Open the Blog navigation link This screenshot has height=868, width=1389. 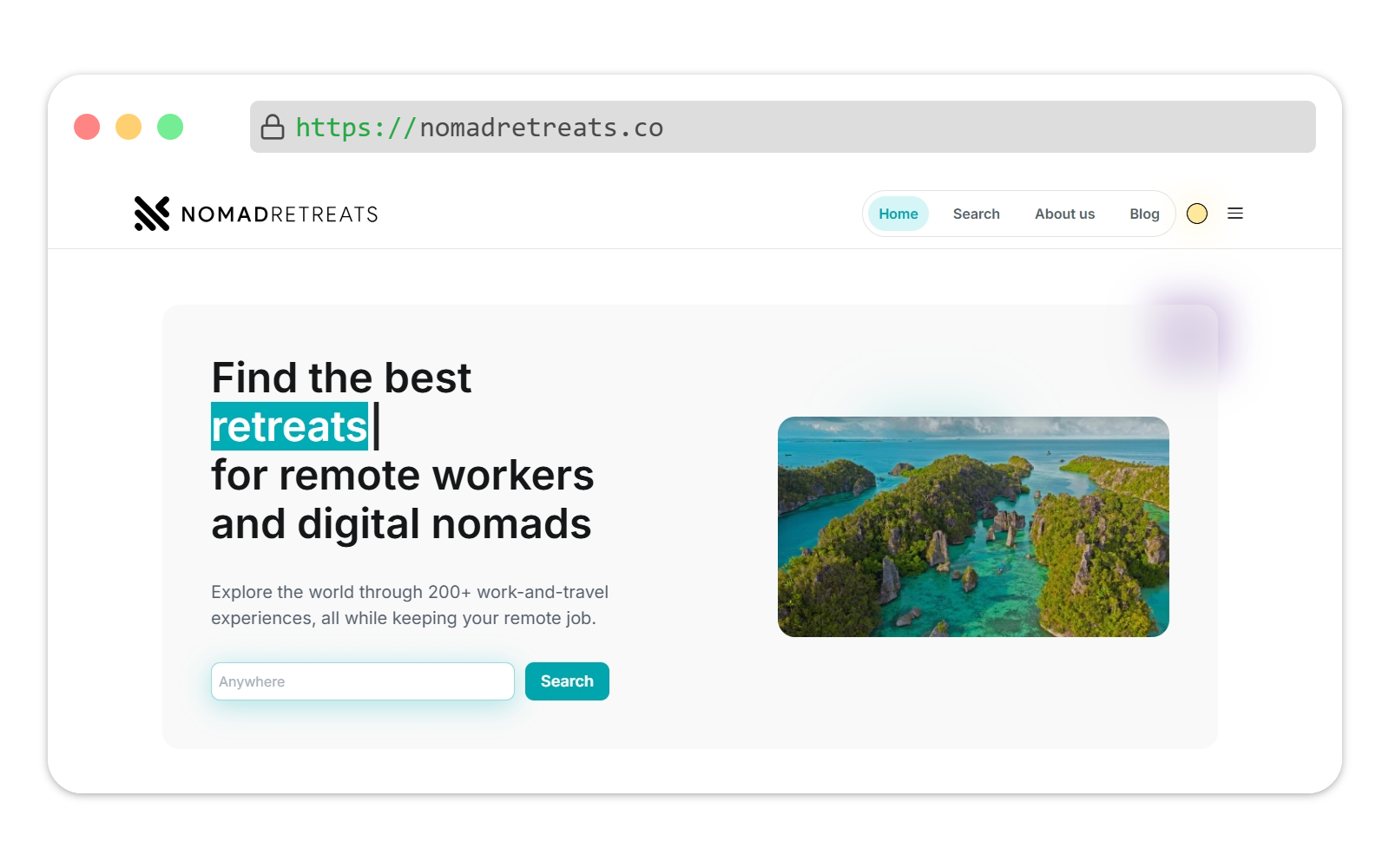[1144, 214]
